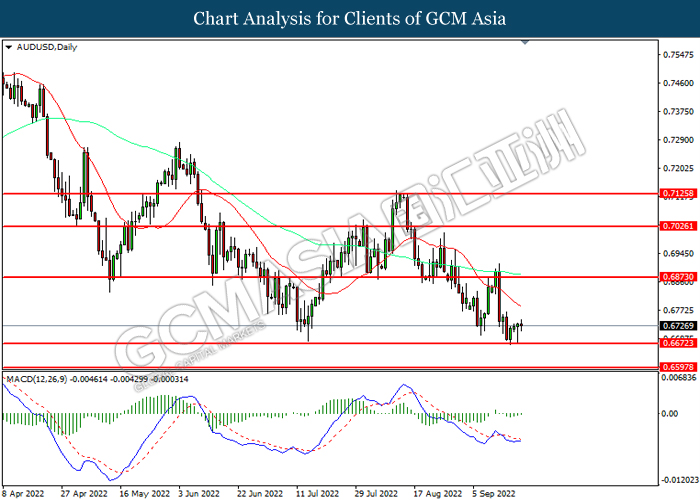
Task: Select the 0.65978 support level label
Action: click(678, 367)
